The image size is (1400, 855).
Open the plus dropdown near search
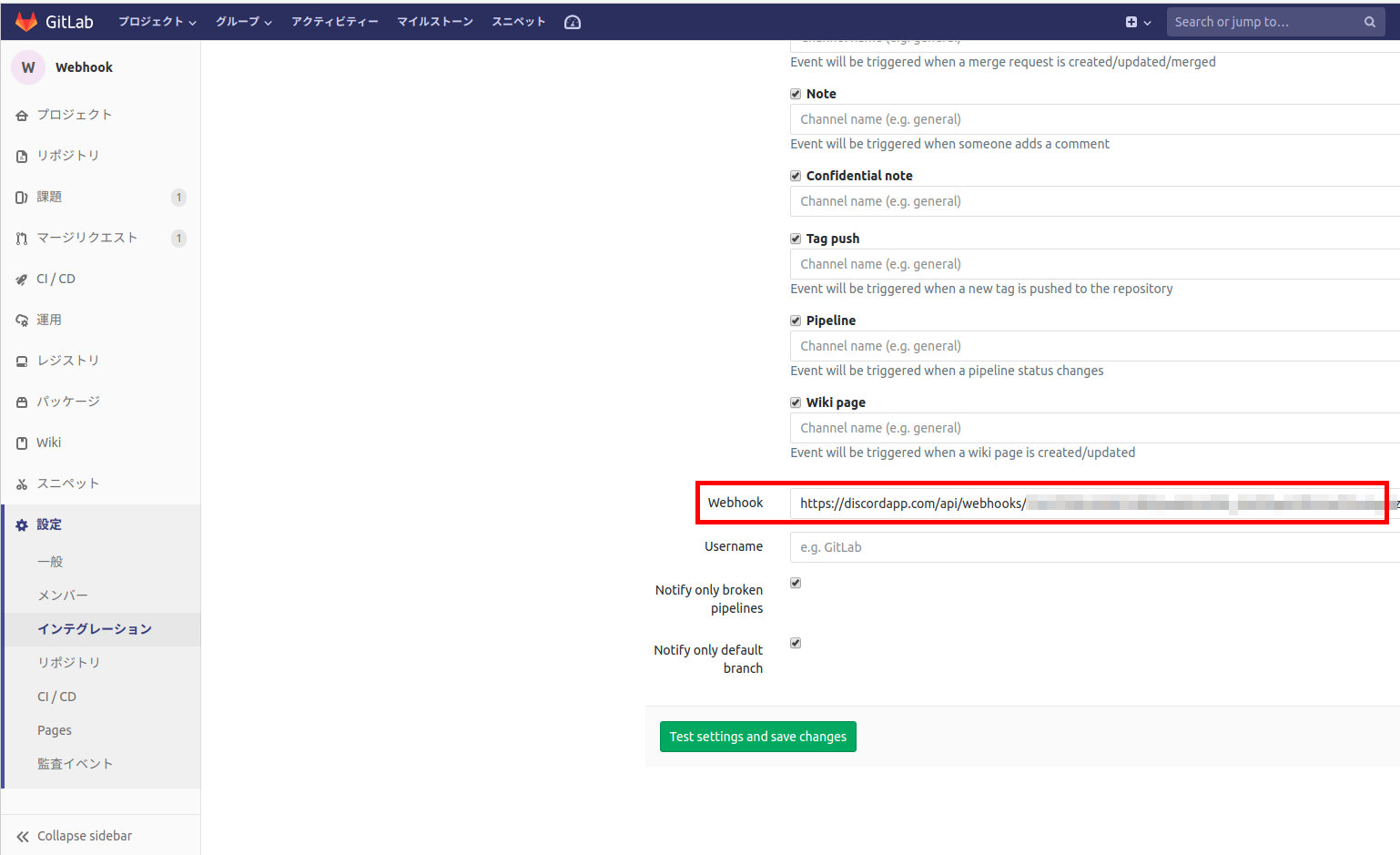click(1137, 21)
